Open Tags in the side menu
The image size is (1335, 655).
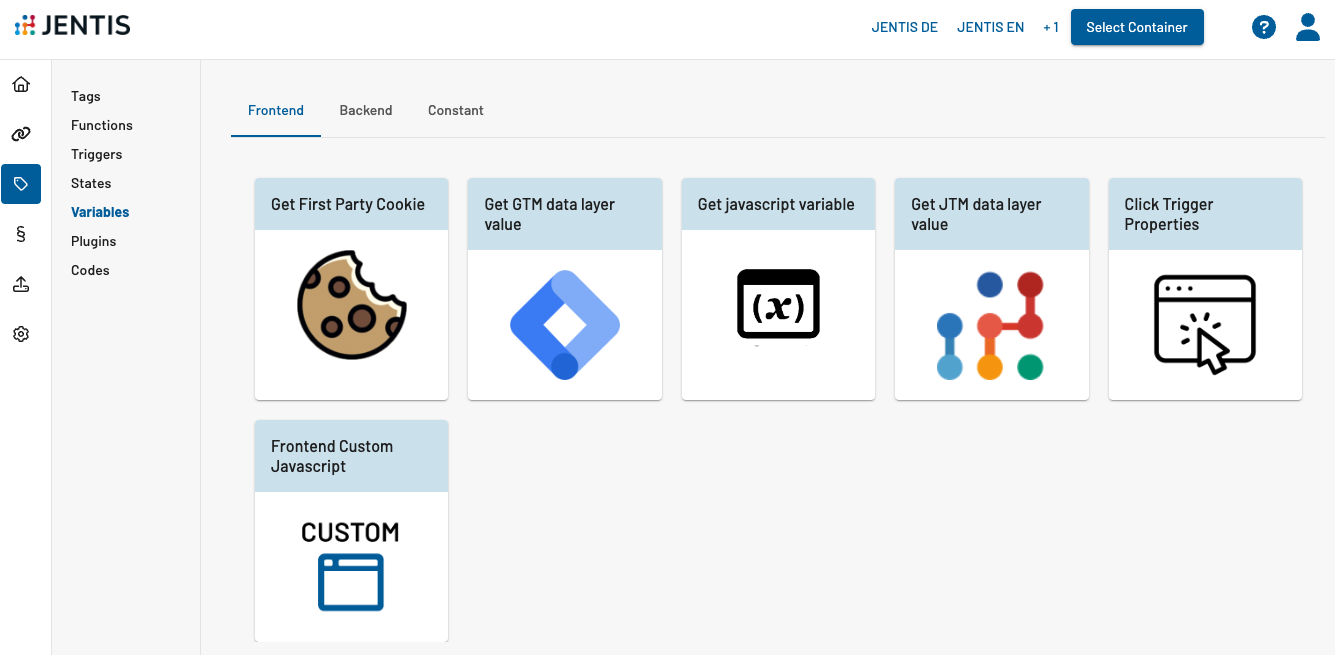[x=86, y=96]
